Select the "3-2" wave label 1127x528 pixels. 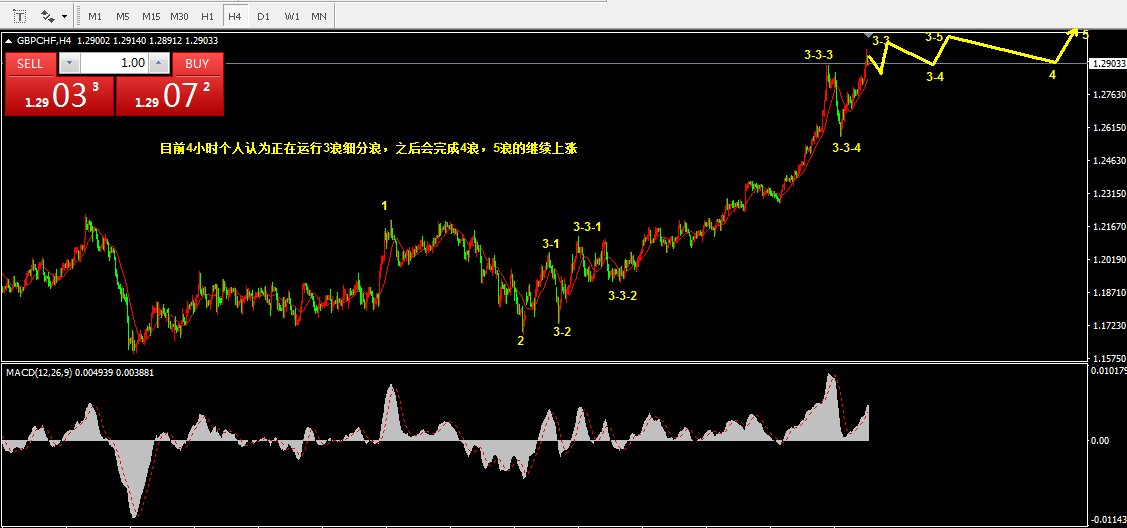(562, 331)
